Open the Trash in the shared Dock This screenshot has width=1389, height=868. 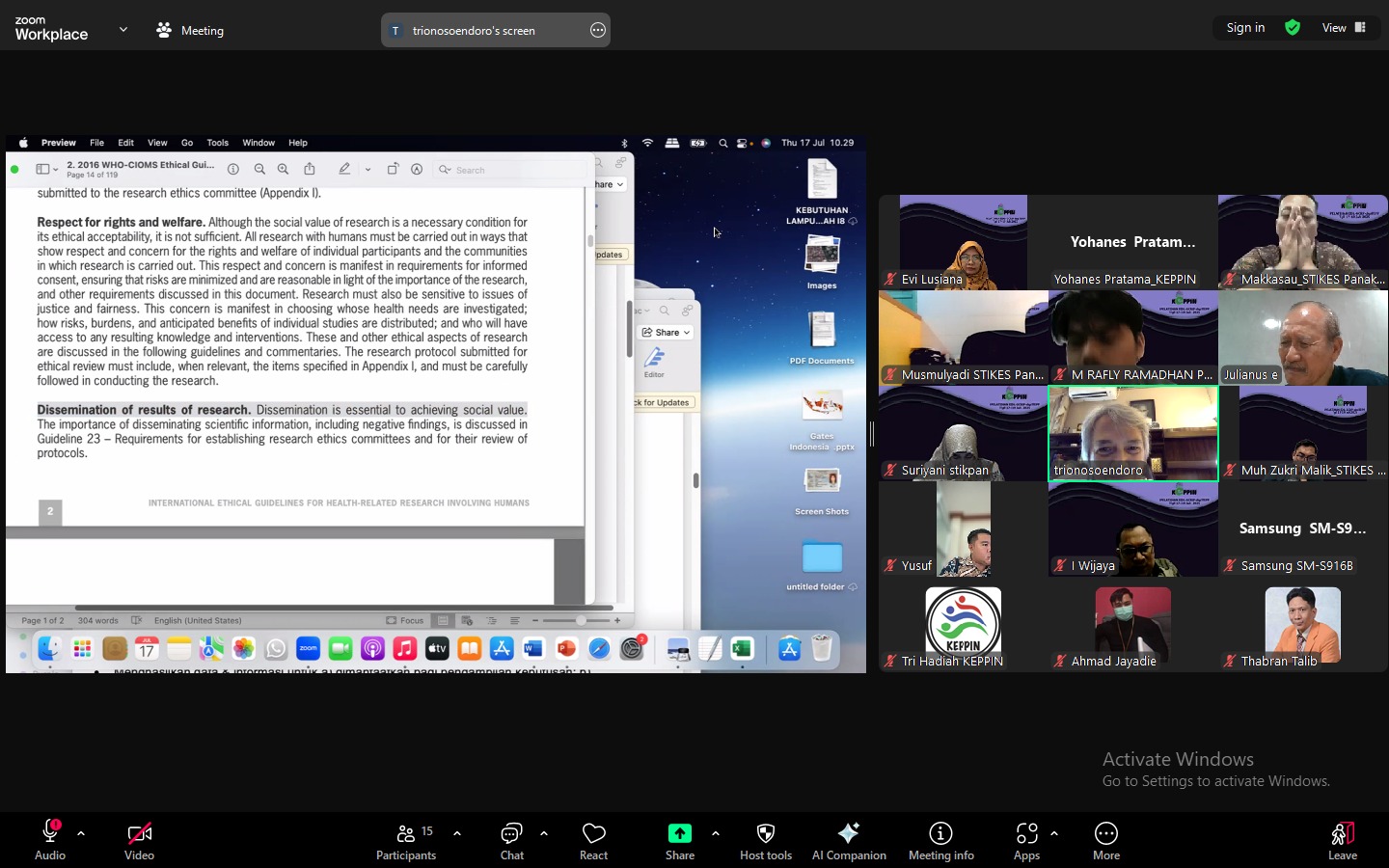(822, 649)
